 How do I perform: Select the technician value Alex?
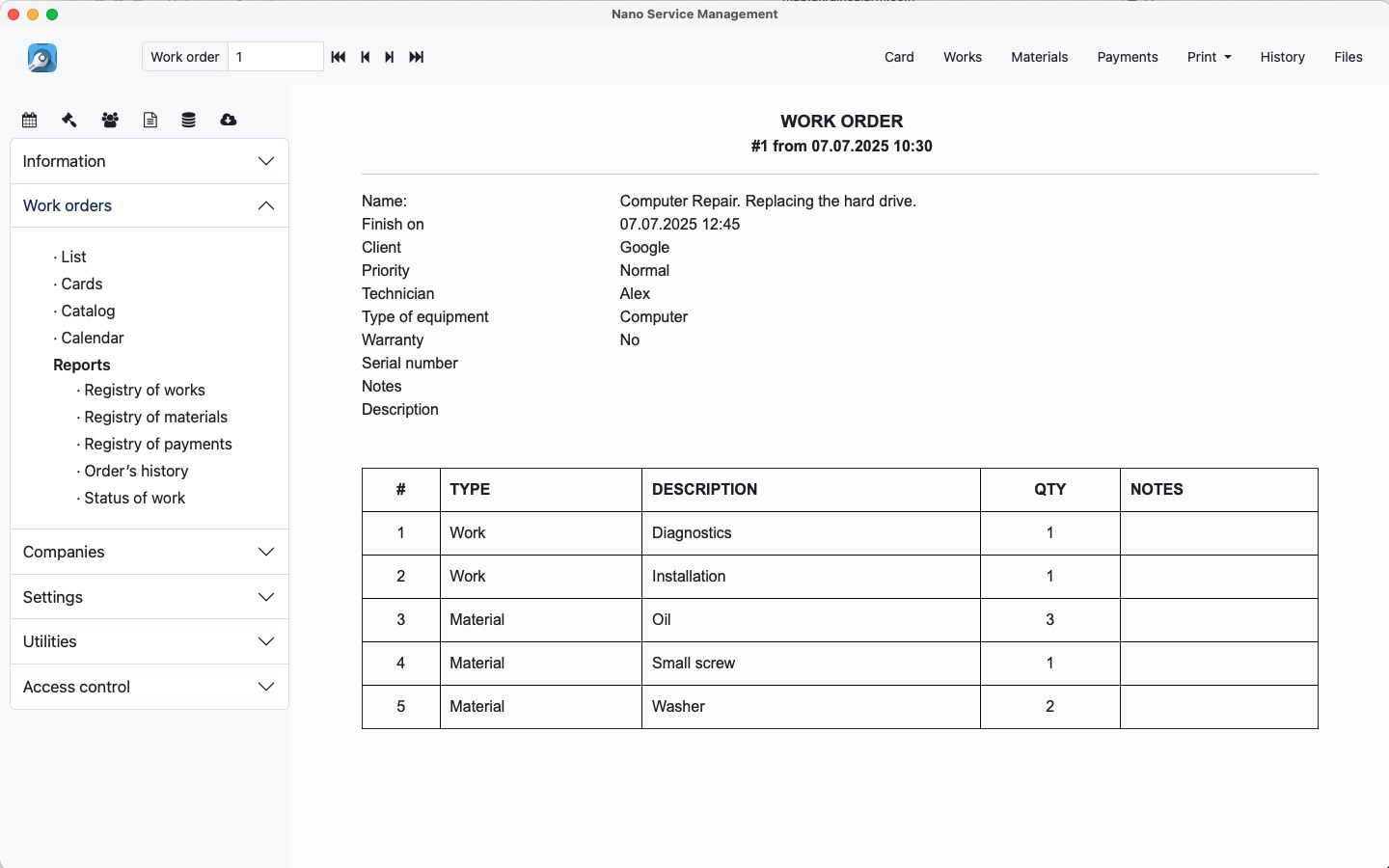[635, 293]
